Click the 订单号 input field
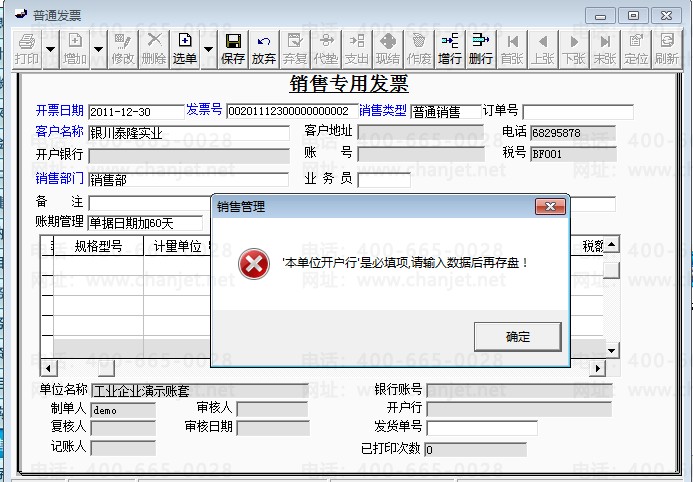This screenshot has height=482, width=693. [578, 112]
